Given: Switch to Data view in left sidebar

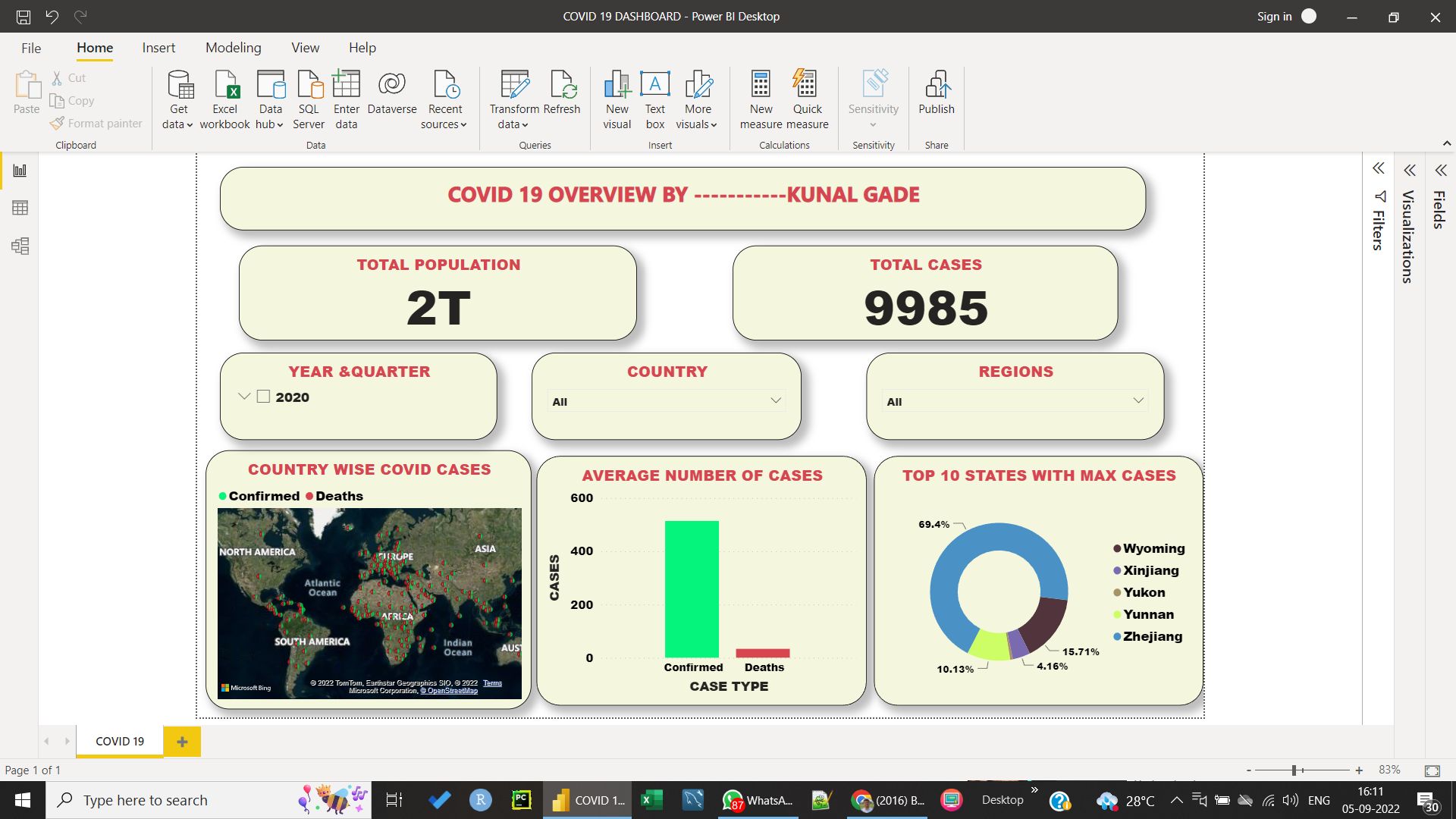Looking at the screenshot, I should pos(20,208).
